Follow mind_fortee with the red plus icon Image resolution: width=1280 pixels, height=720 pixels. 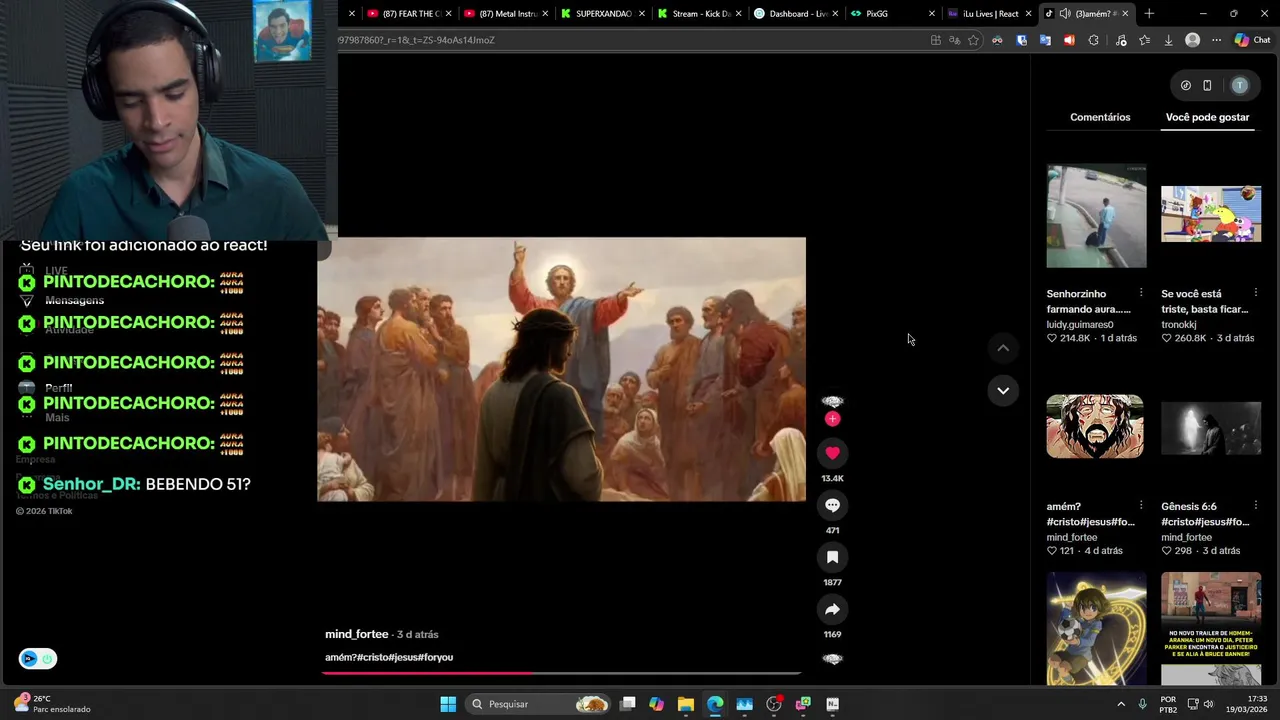click(x=832, y=419)
